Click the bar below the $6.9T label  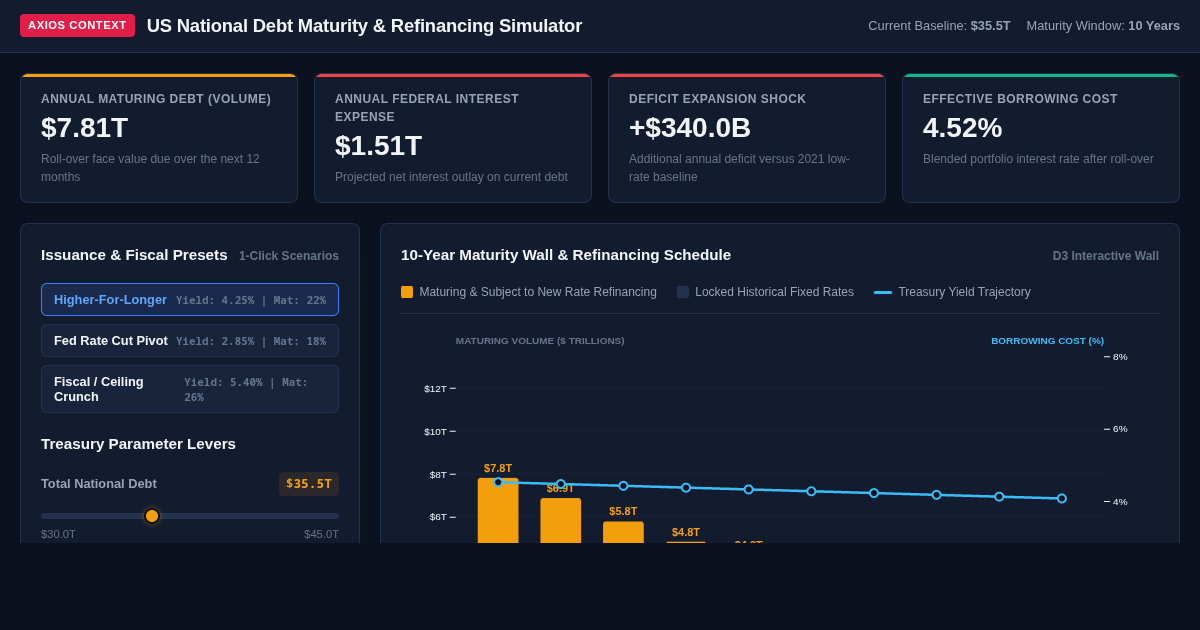561,520
